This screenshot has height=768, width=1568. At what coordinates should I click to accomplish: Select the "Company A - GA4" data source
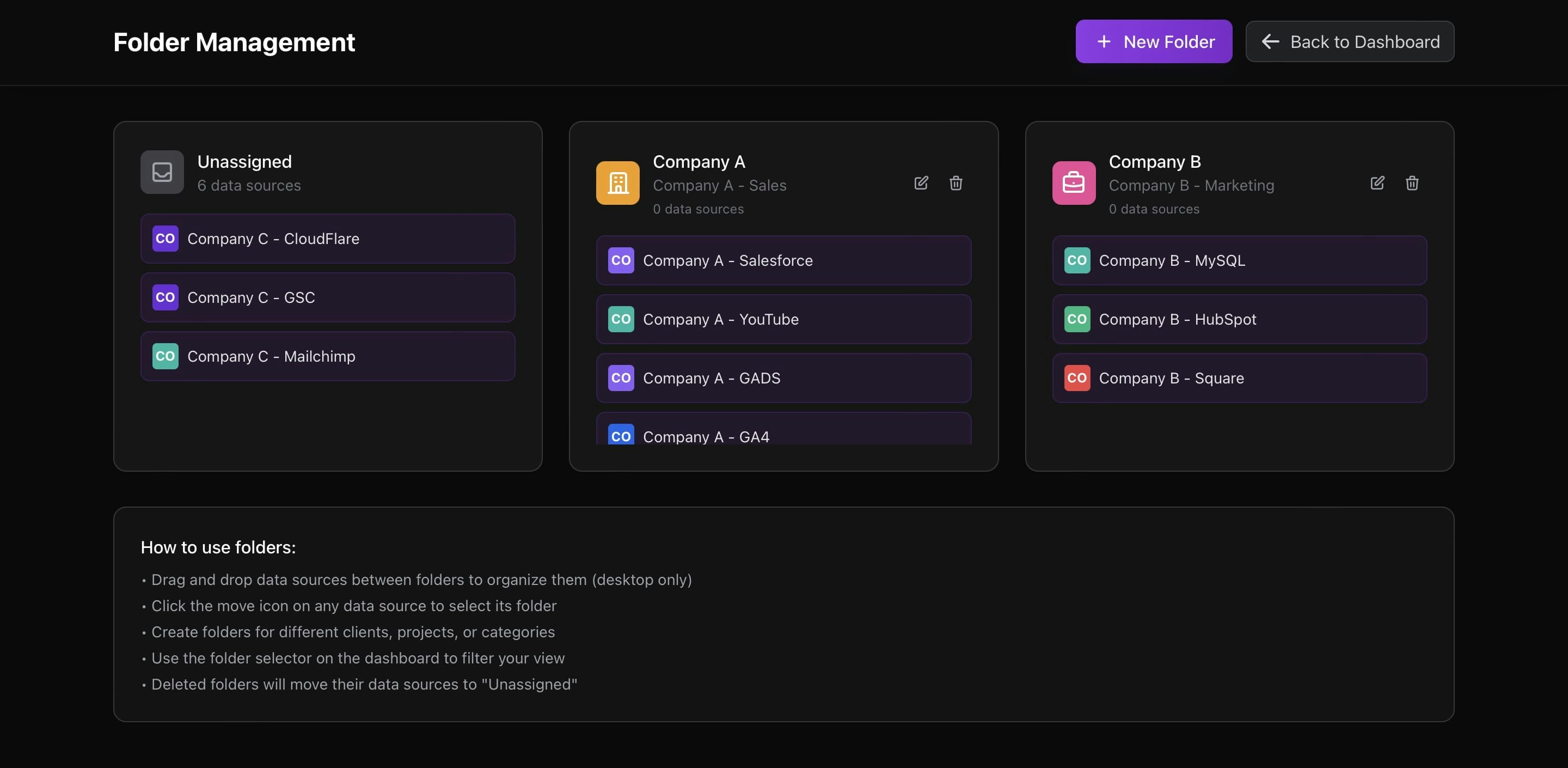pos(783,429)
